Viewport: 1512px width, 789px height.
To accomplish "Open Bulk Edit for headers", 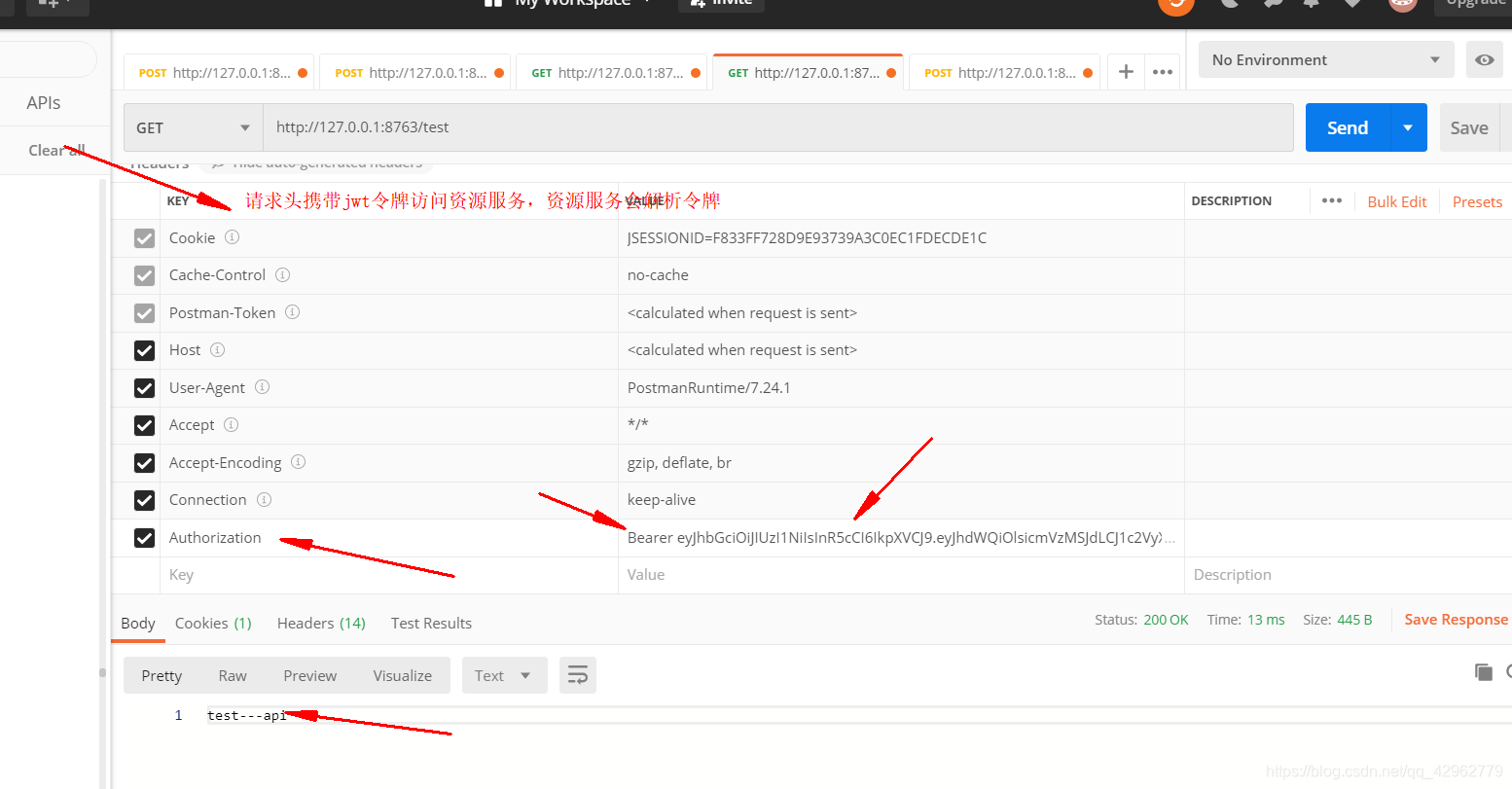I will (1397, 201).
